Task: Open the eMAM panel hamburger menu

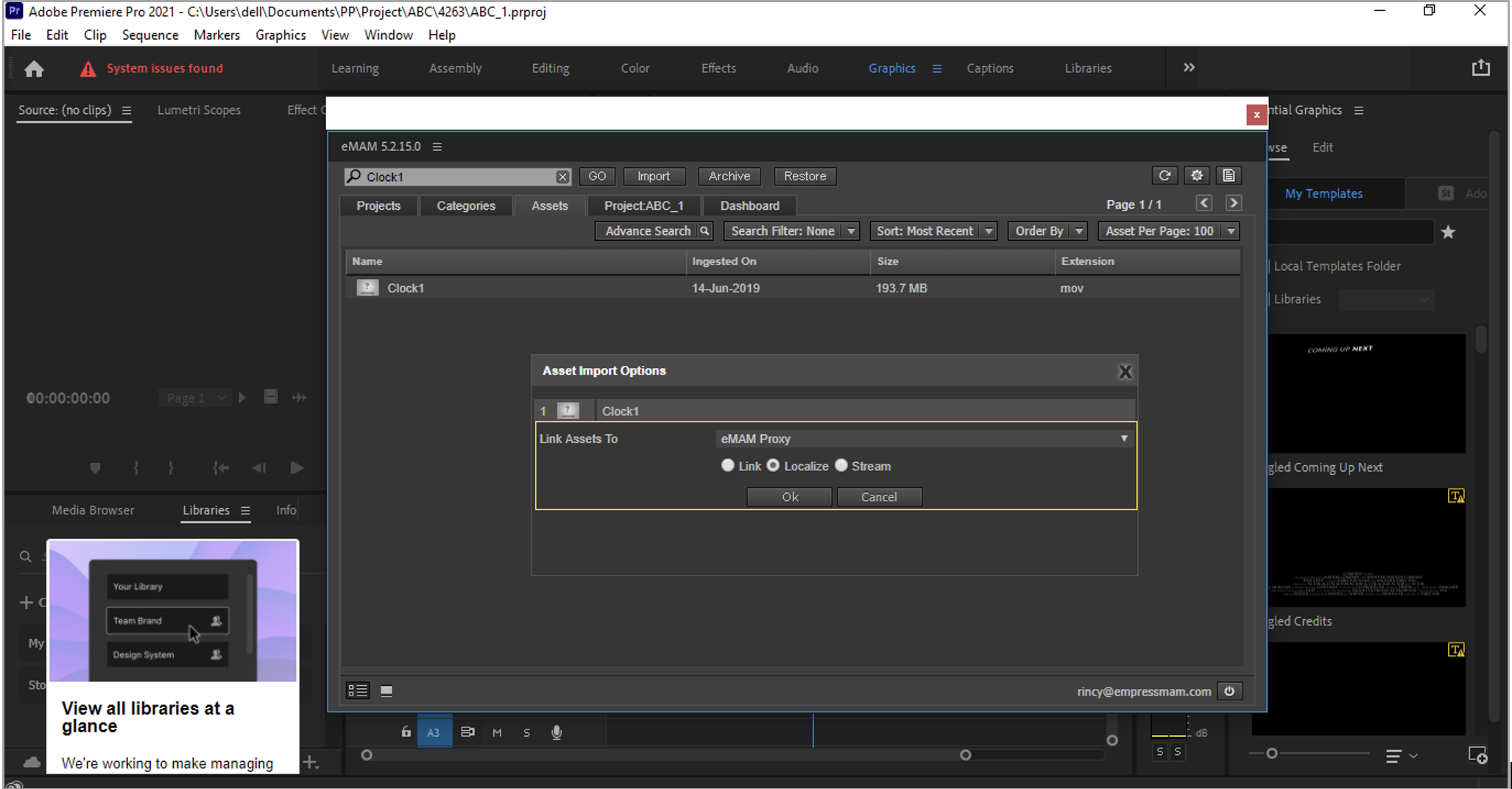Action: (x=437, y=146)
